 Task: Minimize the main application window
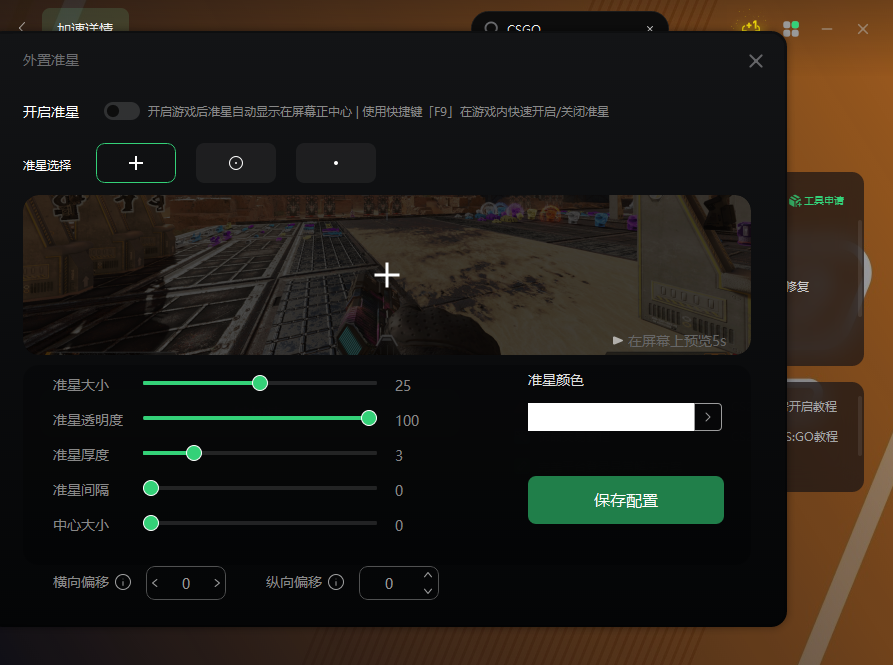point(827,28)
